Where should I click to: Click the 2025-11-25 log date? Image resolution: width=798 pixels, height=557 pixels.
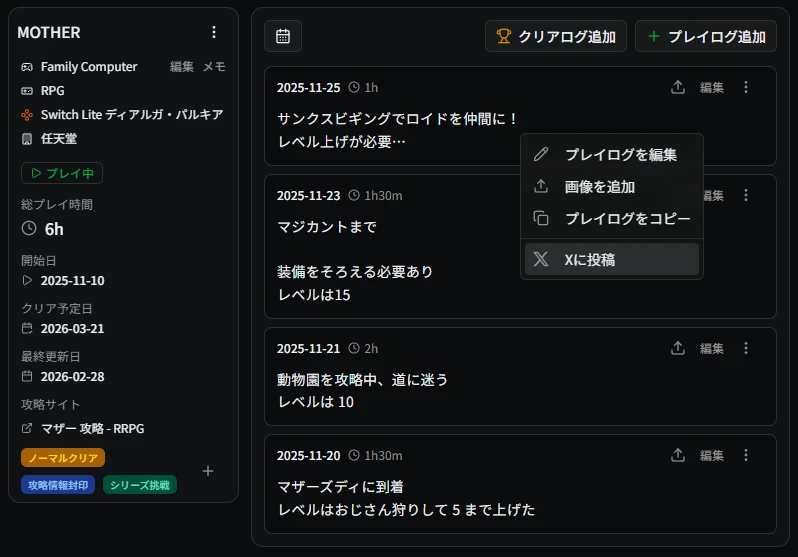[x=308, y=88]
